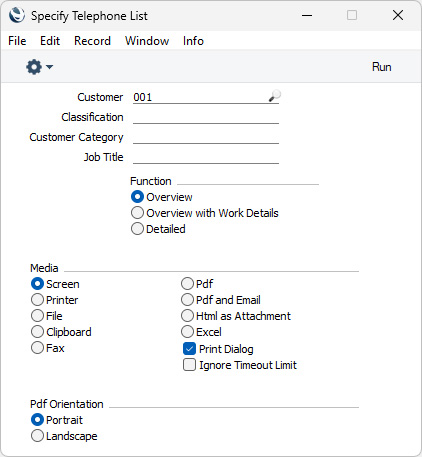Open the Info menu
422x457 pixels.
pyautogui.click(x=193, y=41)
